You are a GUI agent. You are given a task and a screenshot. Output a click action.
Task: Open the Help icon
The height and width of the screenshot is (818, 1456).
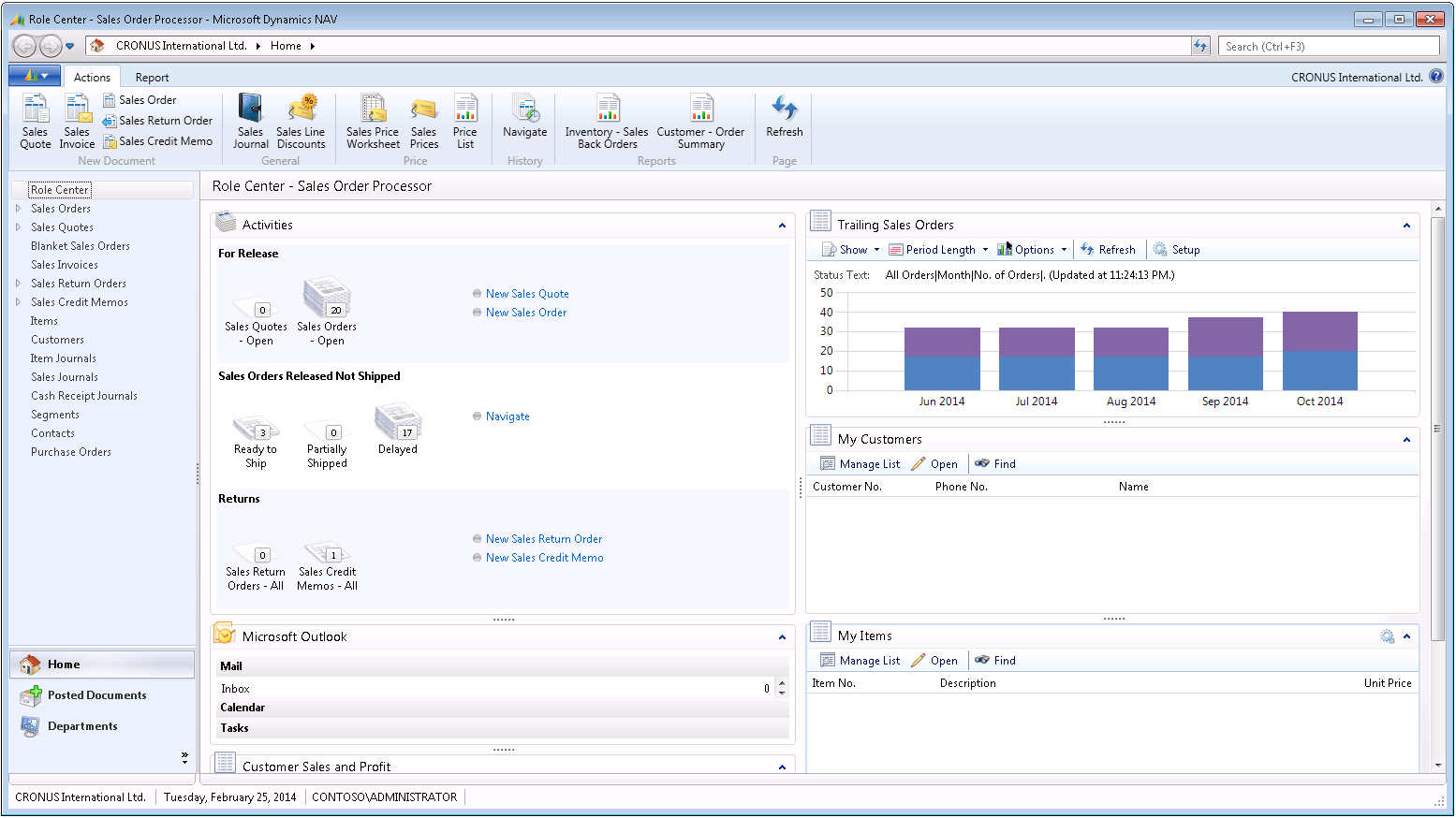pyautogui.click(x=1435, y=77)
